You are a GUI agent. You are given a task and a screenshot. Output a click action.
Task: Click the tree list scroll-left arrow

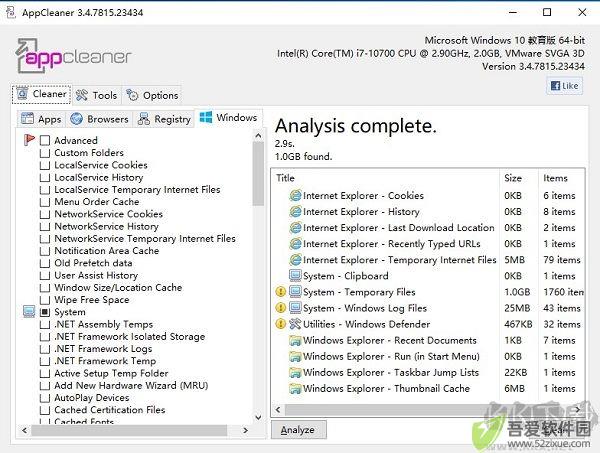click(24, 430)
